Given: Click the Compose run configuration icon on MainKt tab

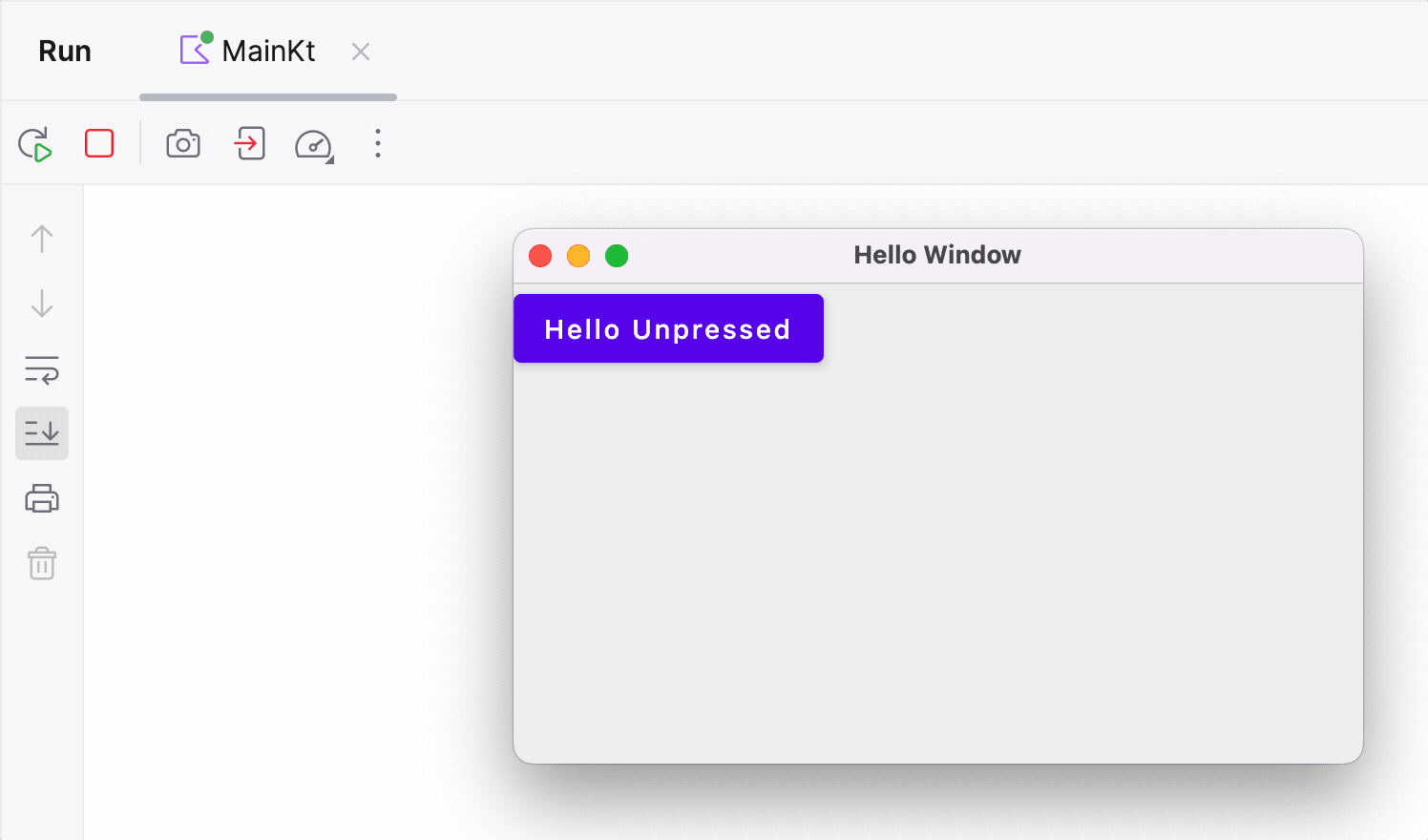Looking at the screenshot, I should tap(195, 50).
